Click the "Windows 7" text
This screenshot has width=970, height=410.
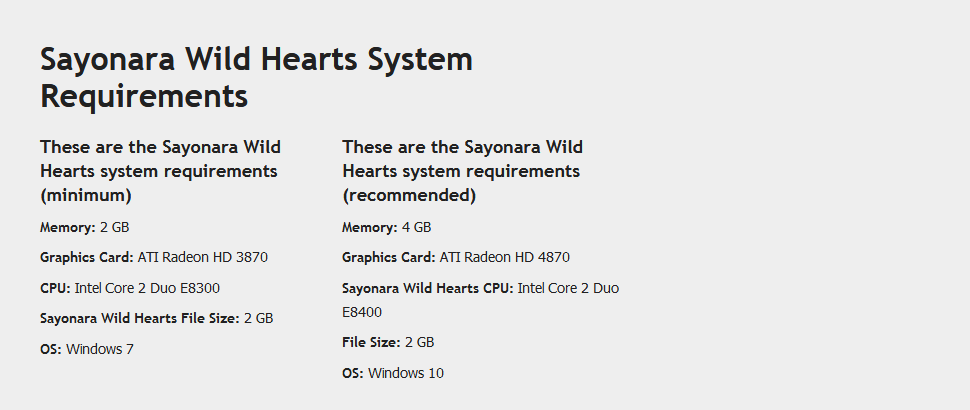tap(99, 349)
